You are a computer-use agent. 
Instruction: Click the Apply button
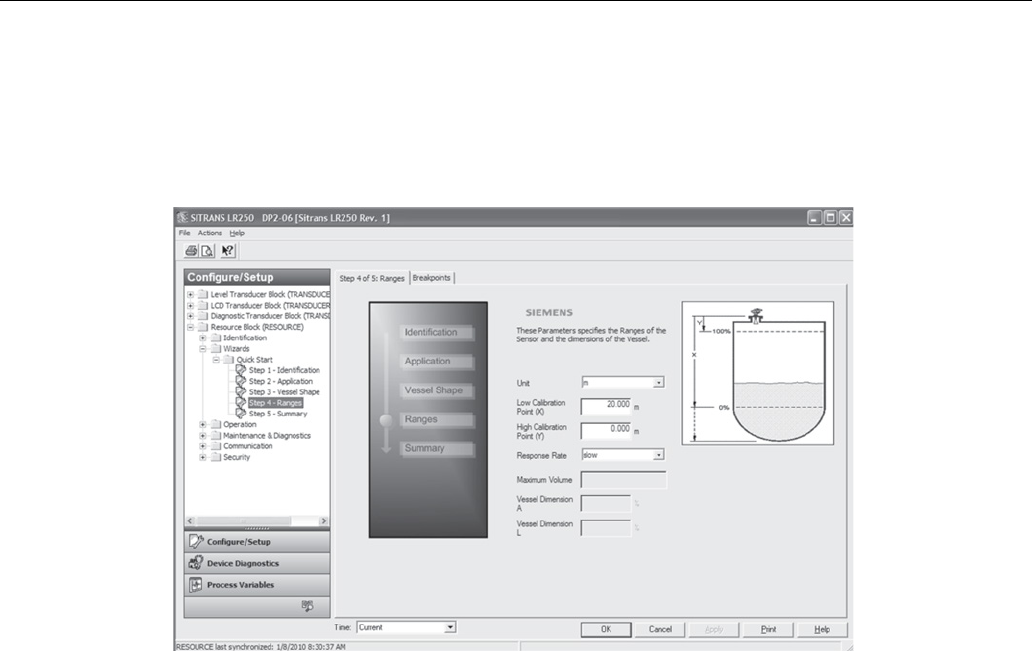click(714, 629)
